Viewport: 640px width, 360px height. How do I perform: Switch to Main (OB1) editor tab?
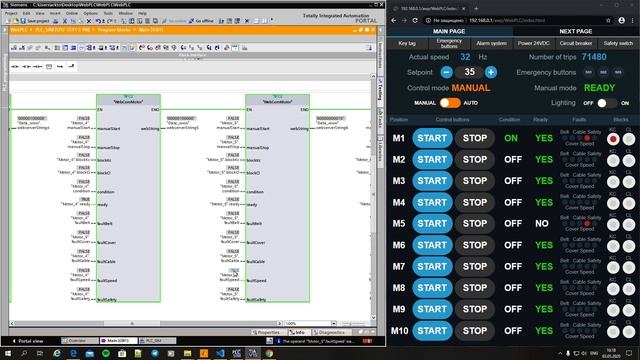pos(118,340)
